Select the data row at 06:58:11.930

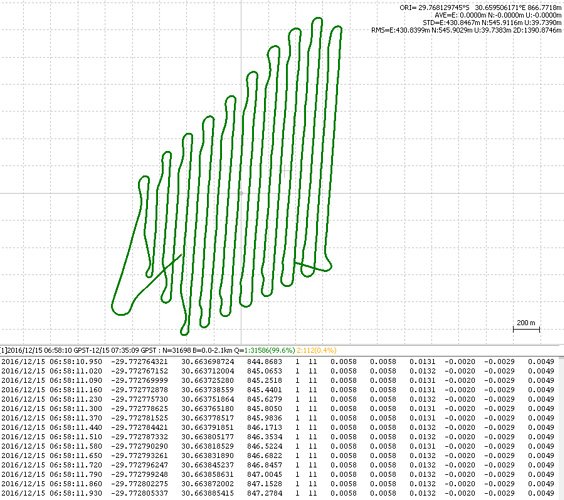[278, 493]
